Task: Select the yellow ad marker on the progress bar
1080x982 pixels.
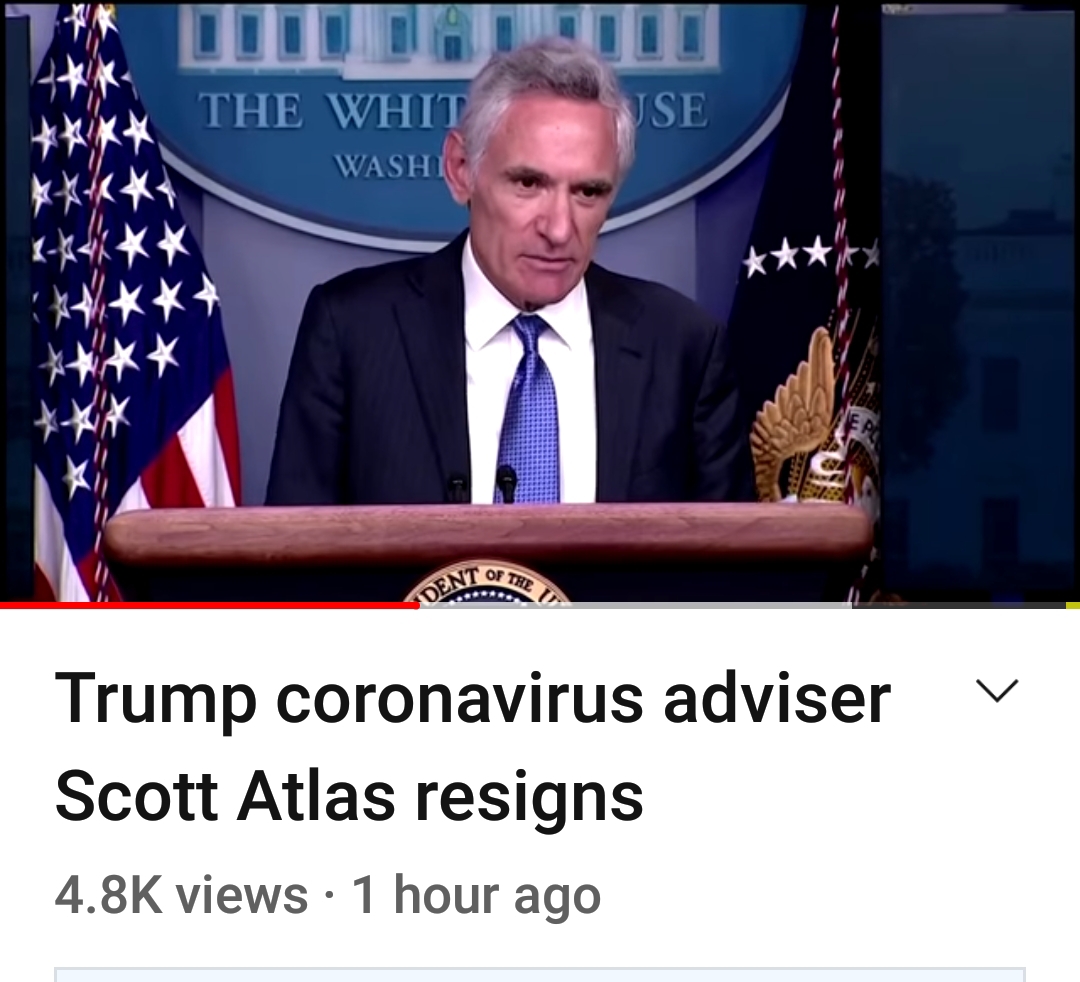Action: click(x=1072, y=605)
